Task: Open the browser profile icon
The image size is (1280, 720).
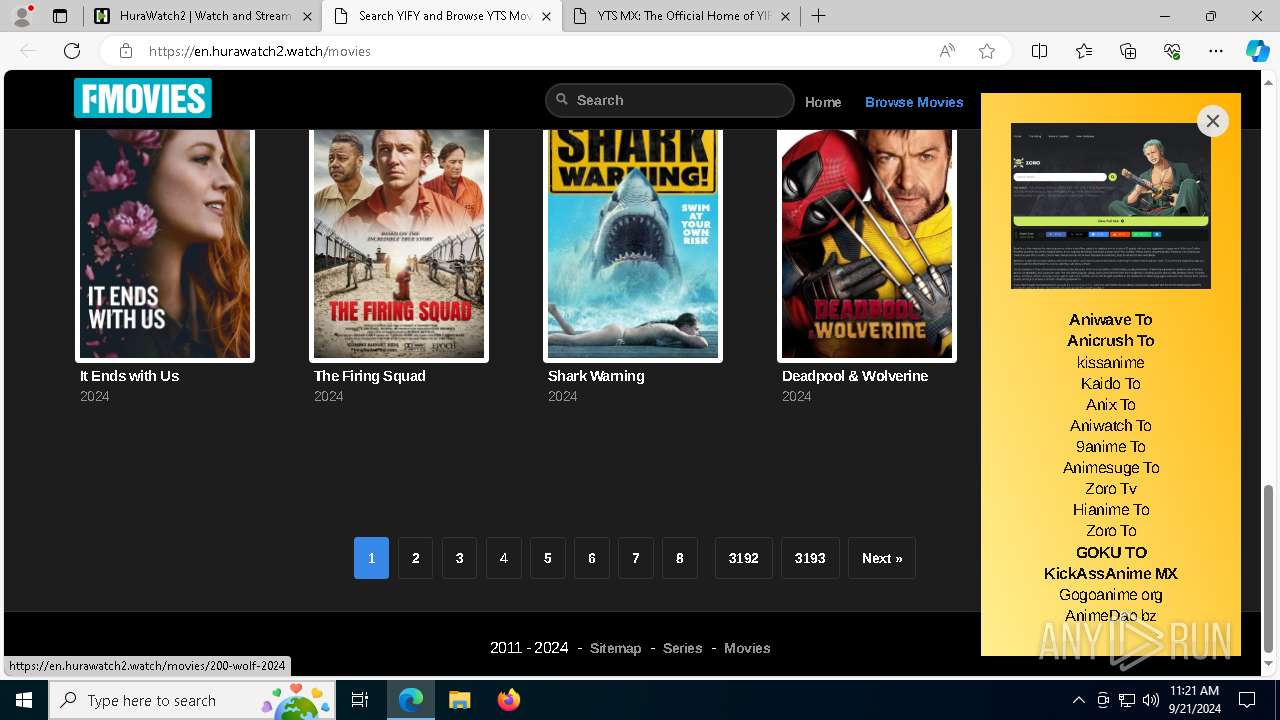Action: tap(22, 16)
